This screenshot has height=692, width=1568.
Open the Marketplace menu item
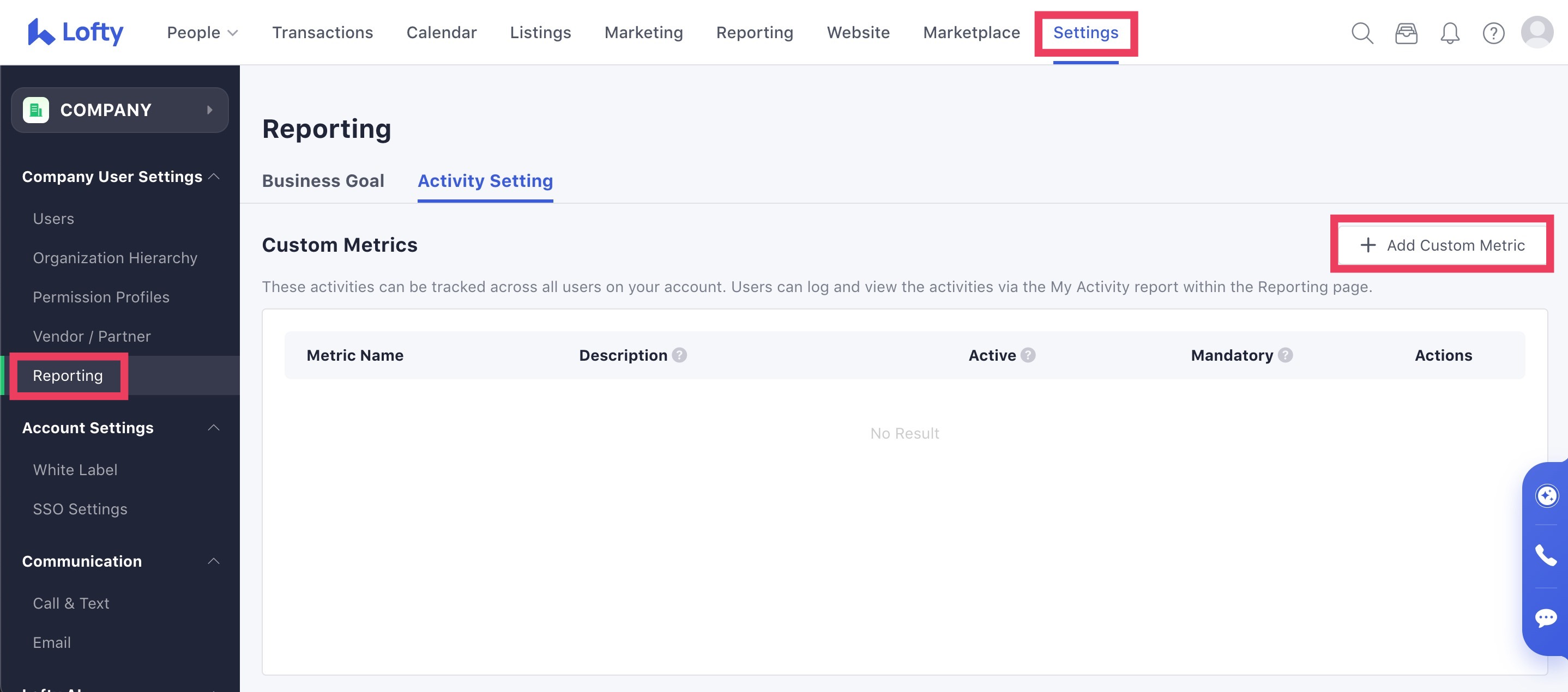click(971, 32)
